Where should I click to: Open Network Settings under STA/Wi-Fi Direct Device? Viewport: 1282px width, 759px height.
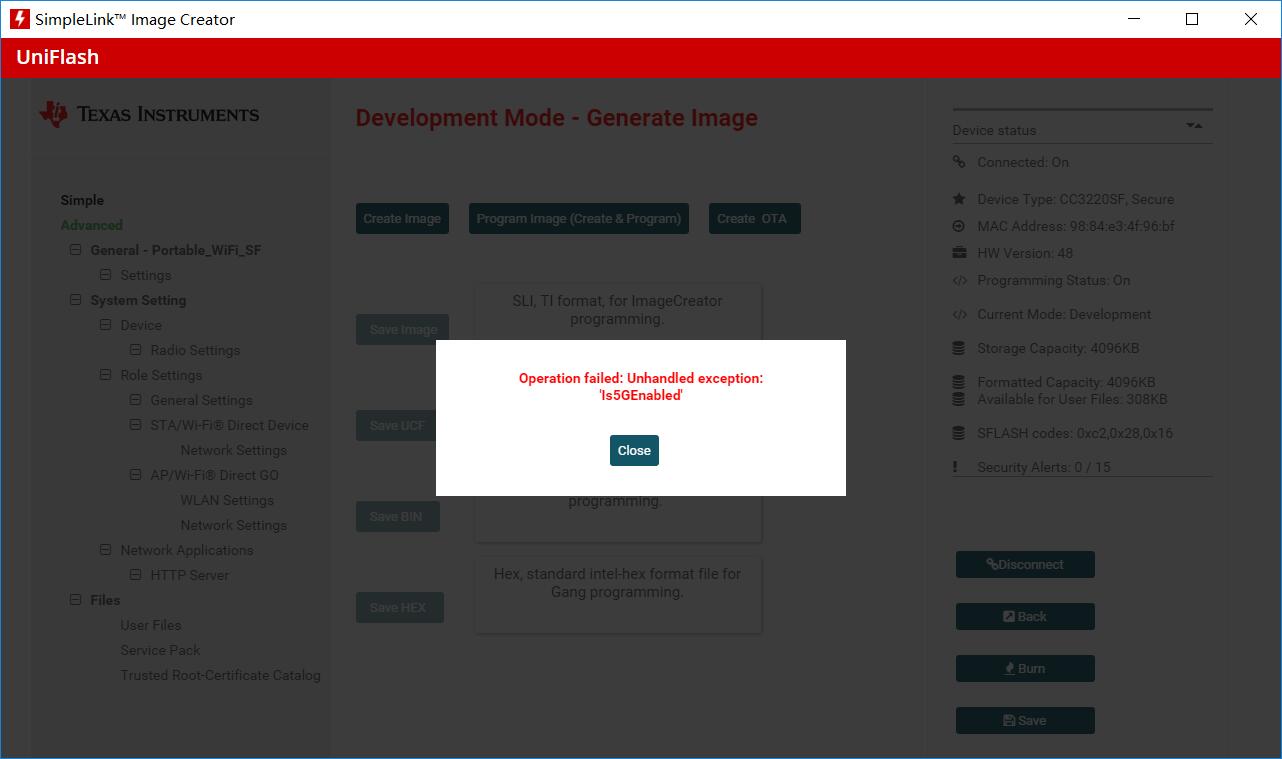point(233,450)
